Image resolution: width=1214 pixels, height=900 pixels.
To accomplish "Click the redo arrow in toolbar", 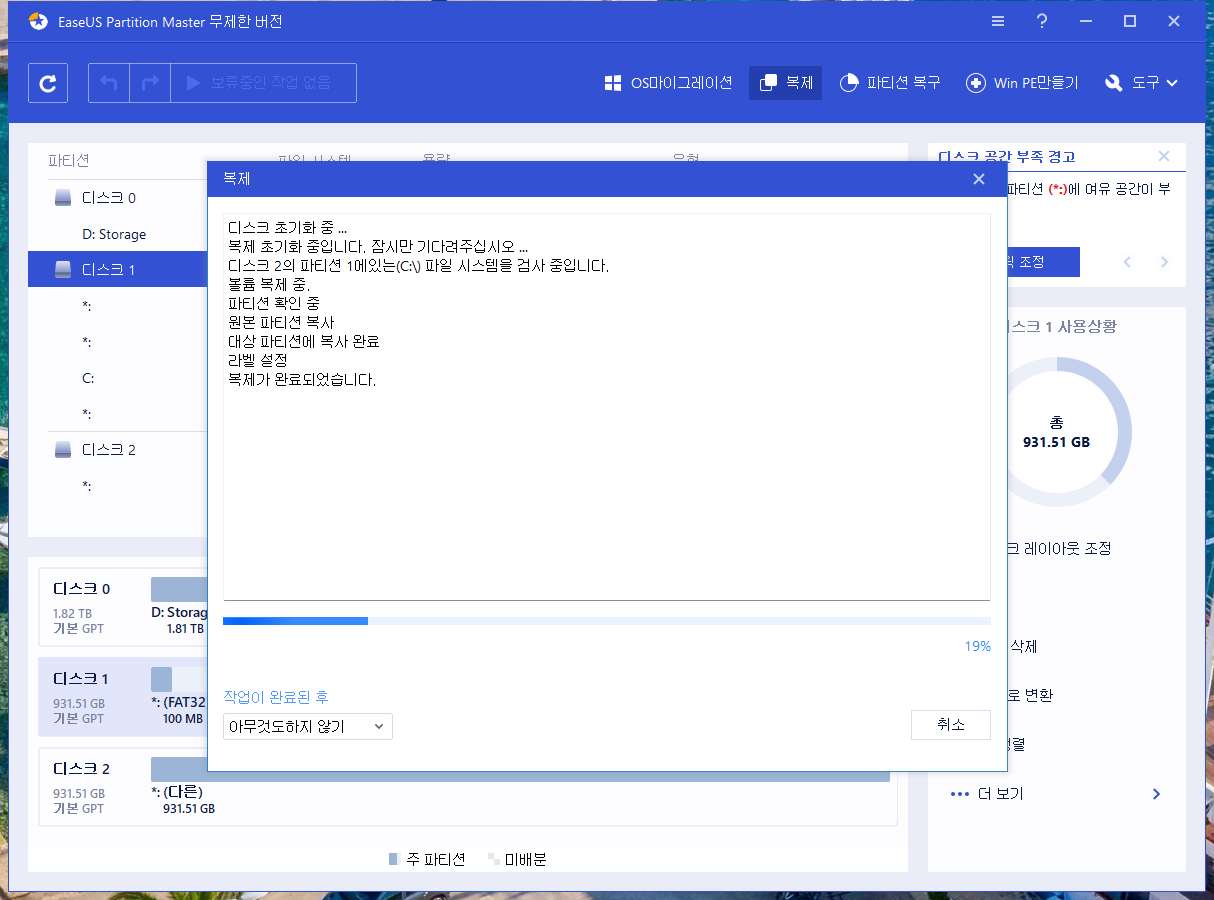I will pos(150,83).
